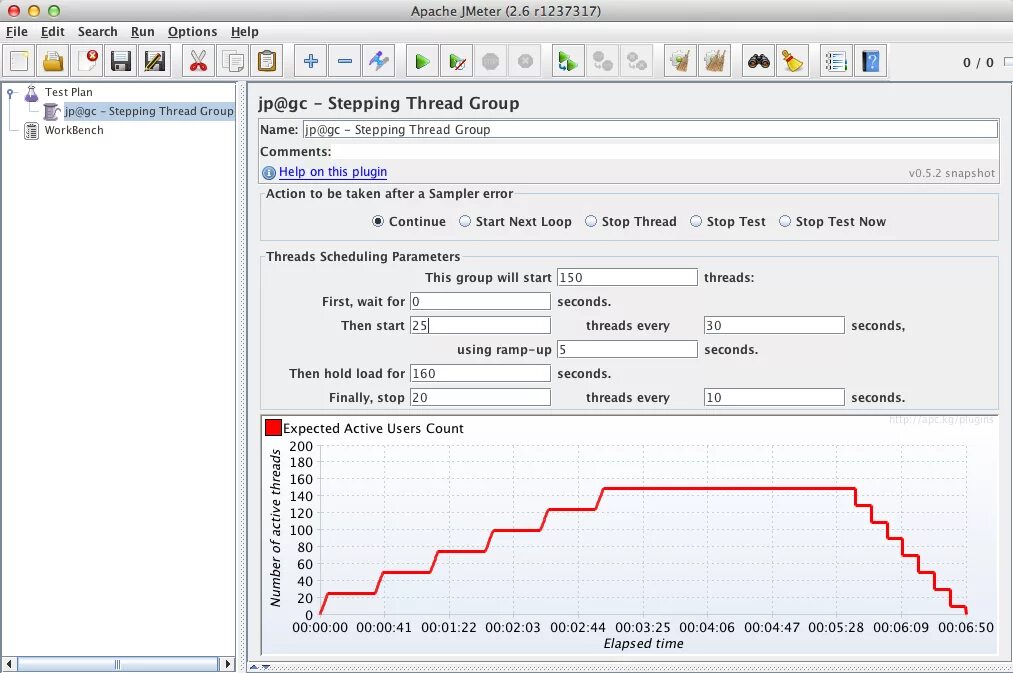Image resolution: width=1013 pixels, height=673 pixels.
Task: Clear results with the single broom icon
Action: pyautogui.click(x=680, y=61)
